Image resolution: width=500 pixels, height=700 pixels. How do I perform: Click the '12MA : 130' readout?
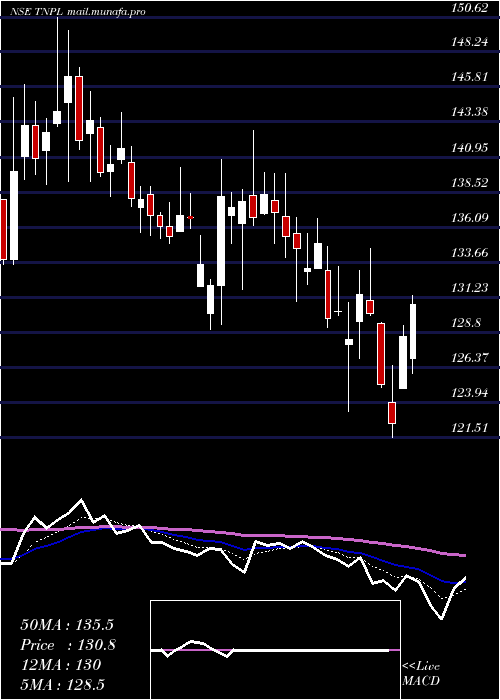(x=61, y=665)
